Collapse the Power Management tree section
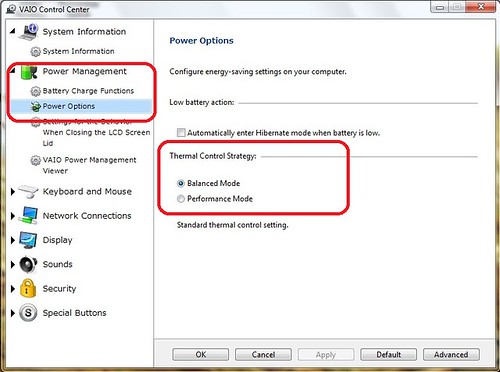 [x=13, y=71]
